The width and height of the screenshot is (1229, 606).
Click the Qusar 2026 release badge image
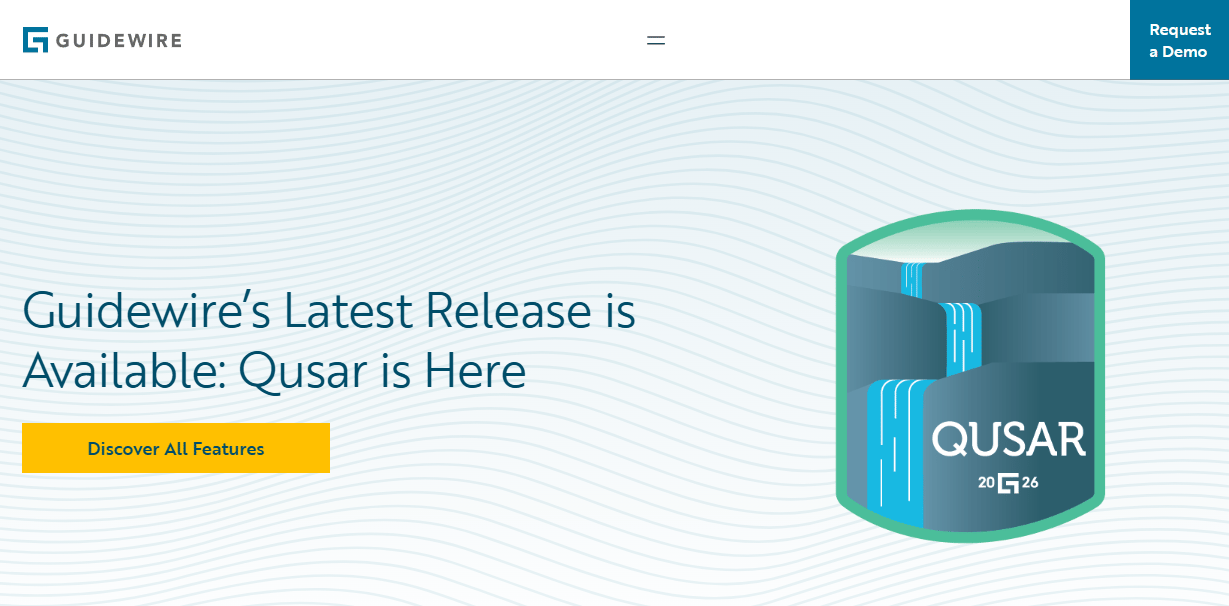970,375
